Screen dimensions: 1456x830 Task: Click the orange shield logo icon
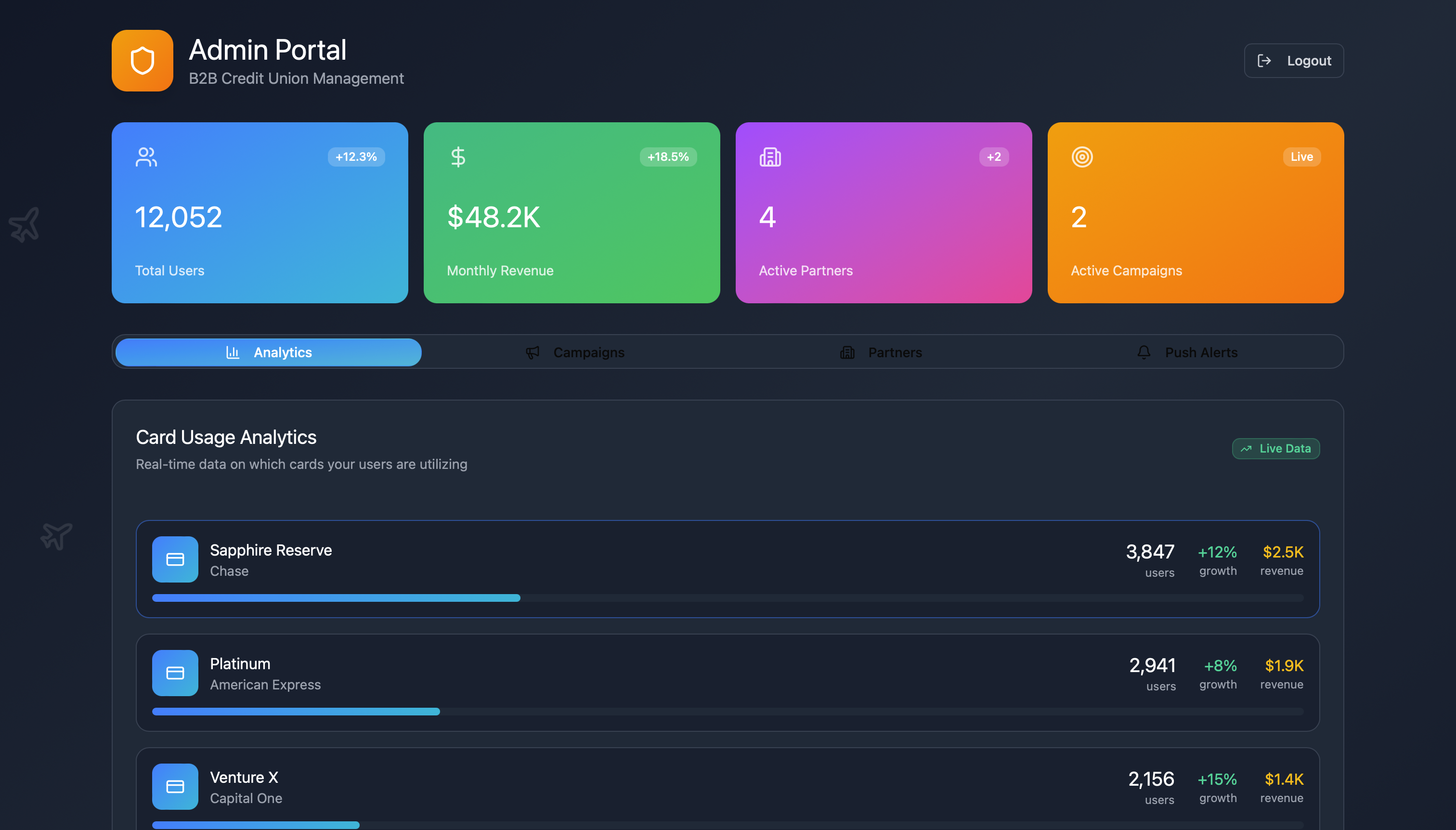(142, 61)
